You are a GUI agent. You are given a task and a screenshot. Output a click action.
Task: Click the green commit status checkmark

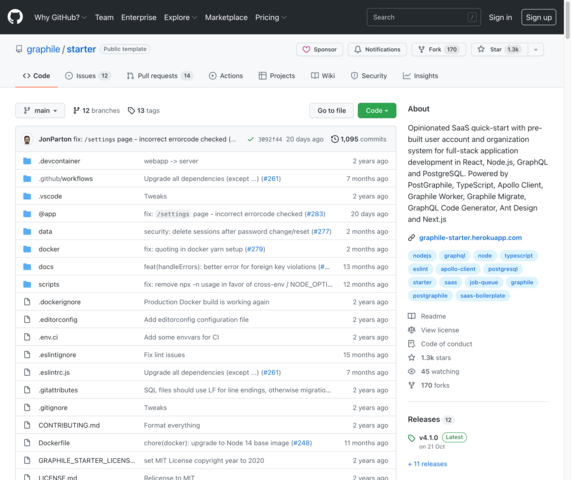tap(251, 139)
